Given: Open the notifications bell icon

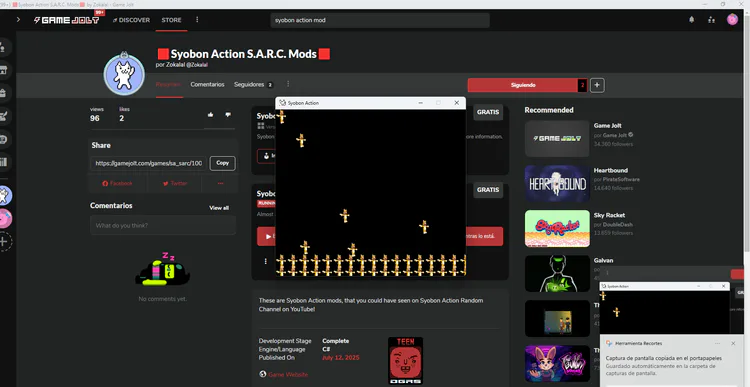Looking at the screenshot, I should [x=691, y=20].
